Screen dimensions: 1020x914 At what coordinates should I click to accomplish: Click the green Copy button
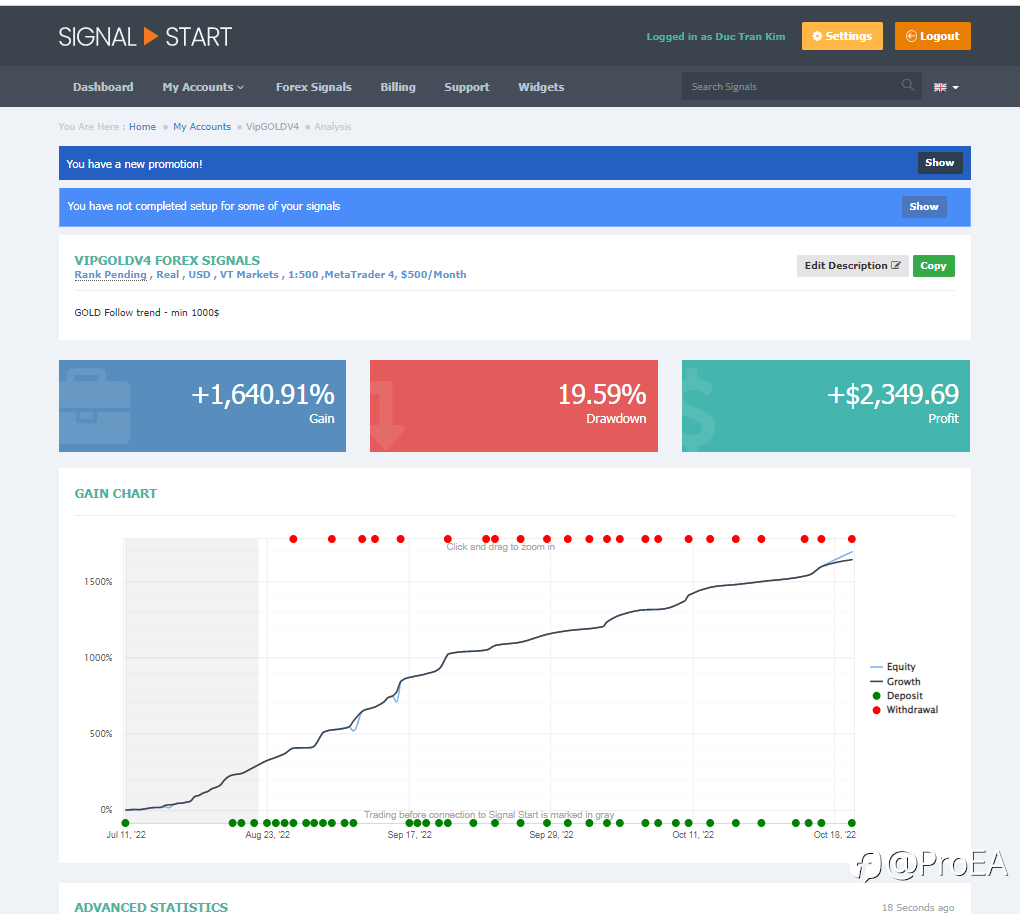coord(933,265)
